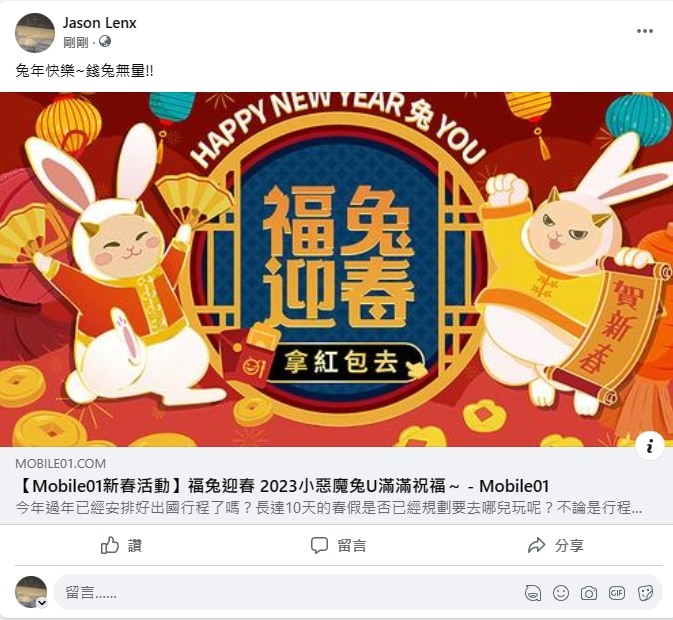Open Jason Lenx profile picture

35,33
